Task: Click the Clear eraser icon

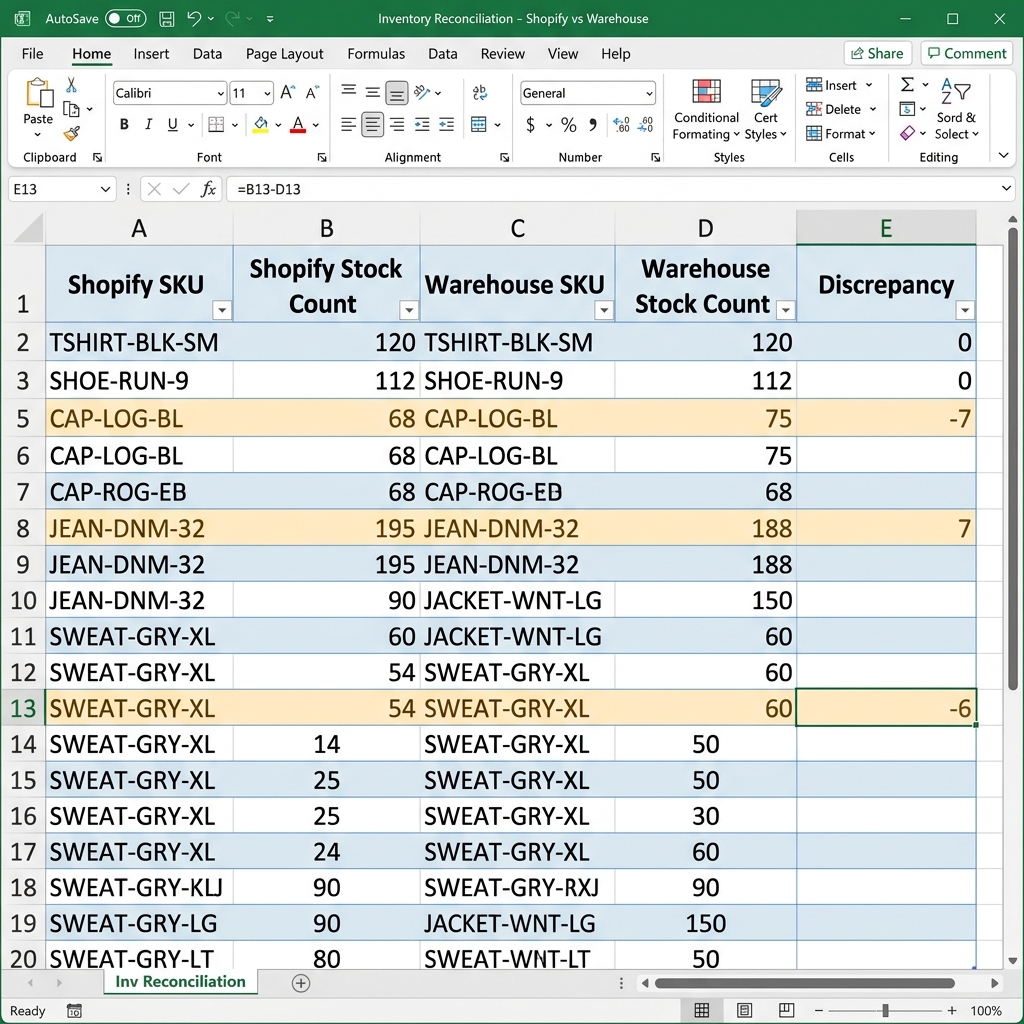Action: (x=907, y=133)
